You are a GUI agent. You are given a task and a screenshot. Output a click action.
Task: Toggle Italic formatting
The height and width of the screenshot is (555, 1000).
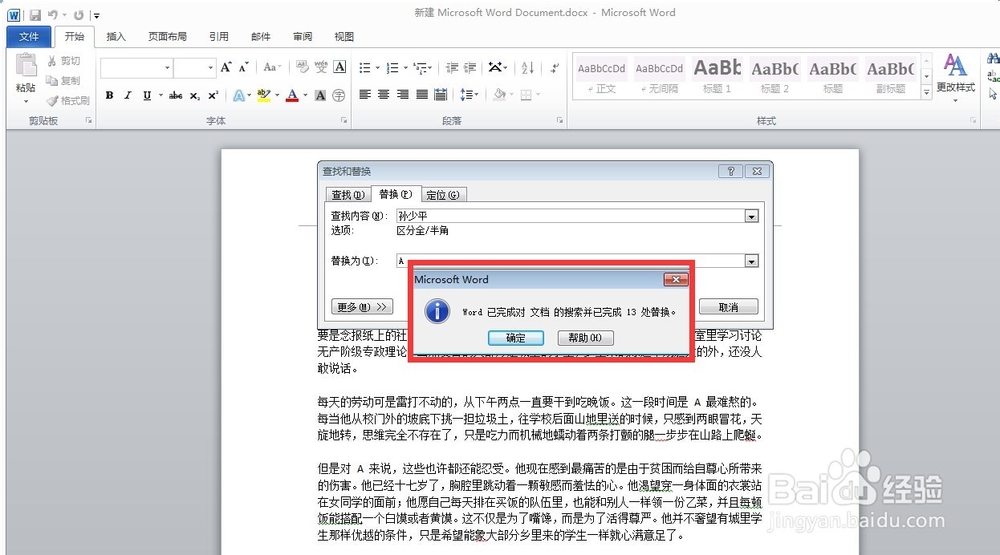click(x=128, y=95)
